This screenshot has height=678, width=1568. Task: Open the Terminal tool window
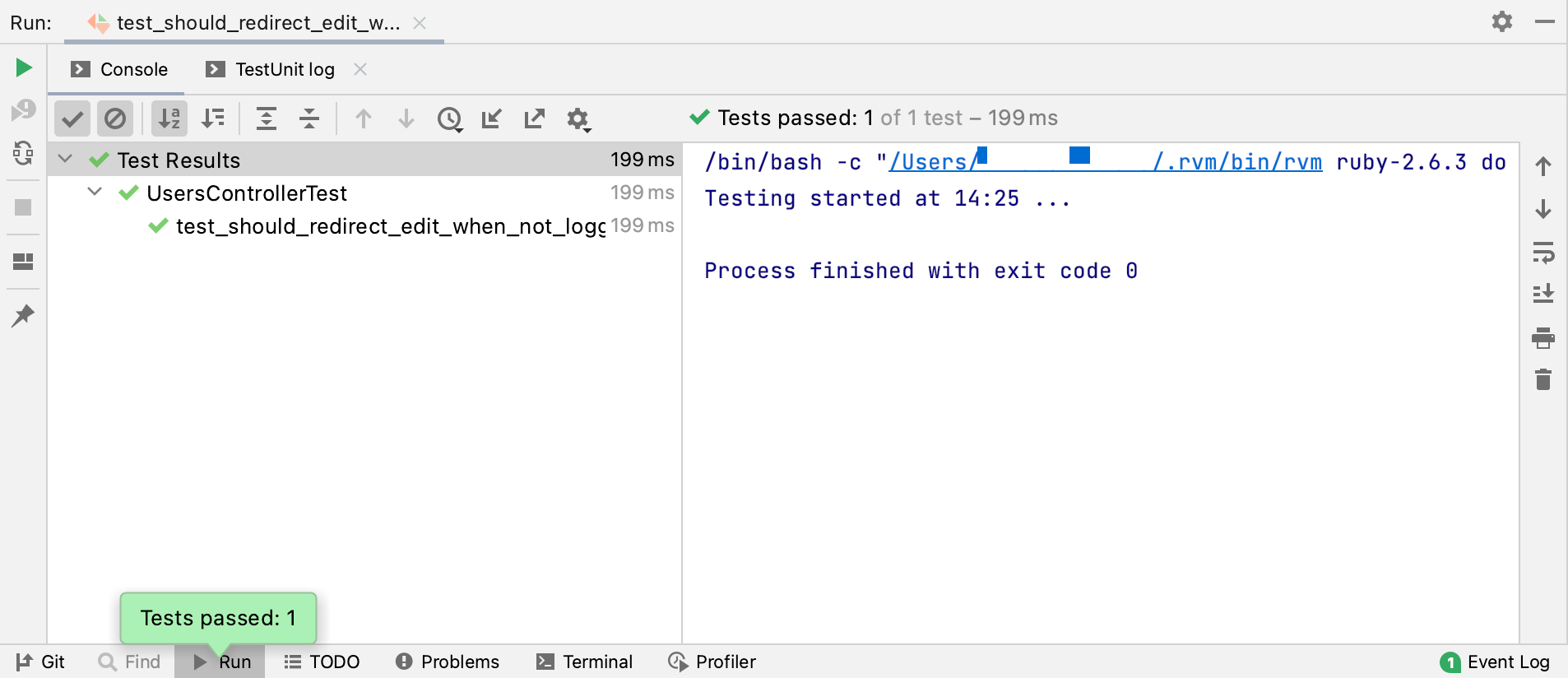pyautogui.click(x=585, y=662)
